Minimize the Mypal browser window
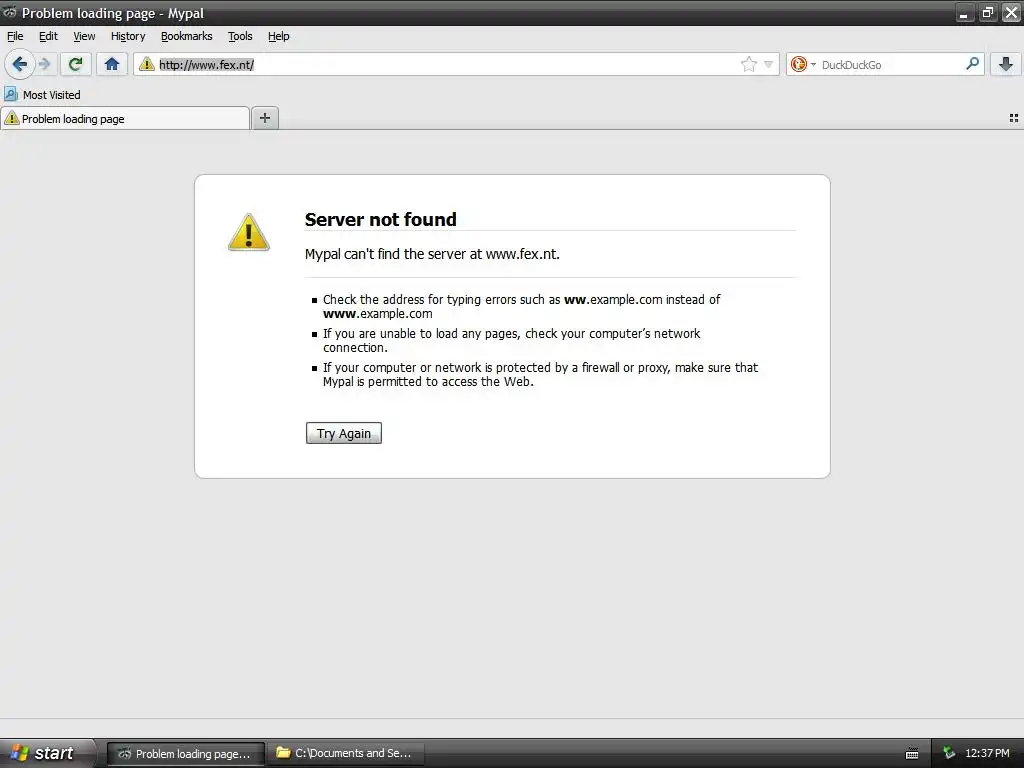The image size is (1024, 768). click(964, 13)
